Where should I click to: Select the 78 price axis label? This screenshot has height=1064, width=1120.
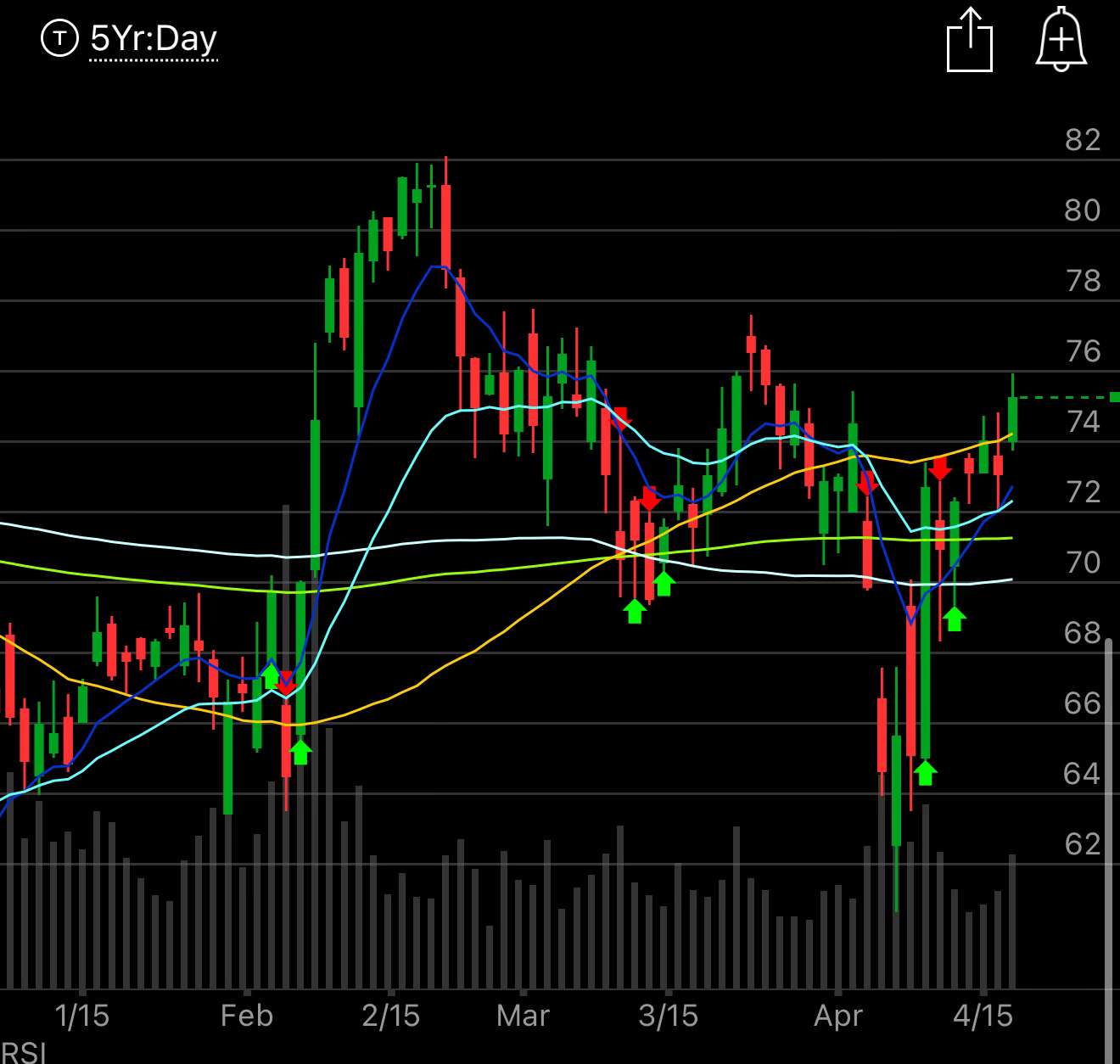click(1082, 281)
